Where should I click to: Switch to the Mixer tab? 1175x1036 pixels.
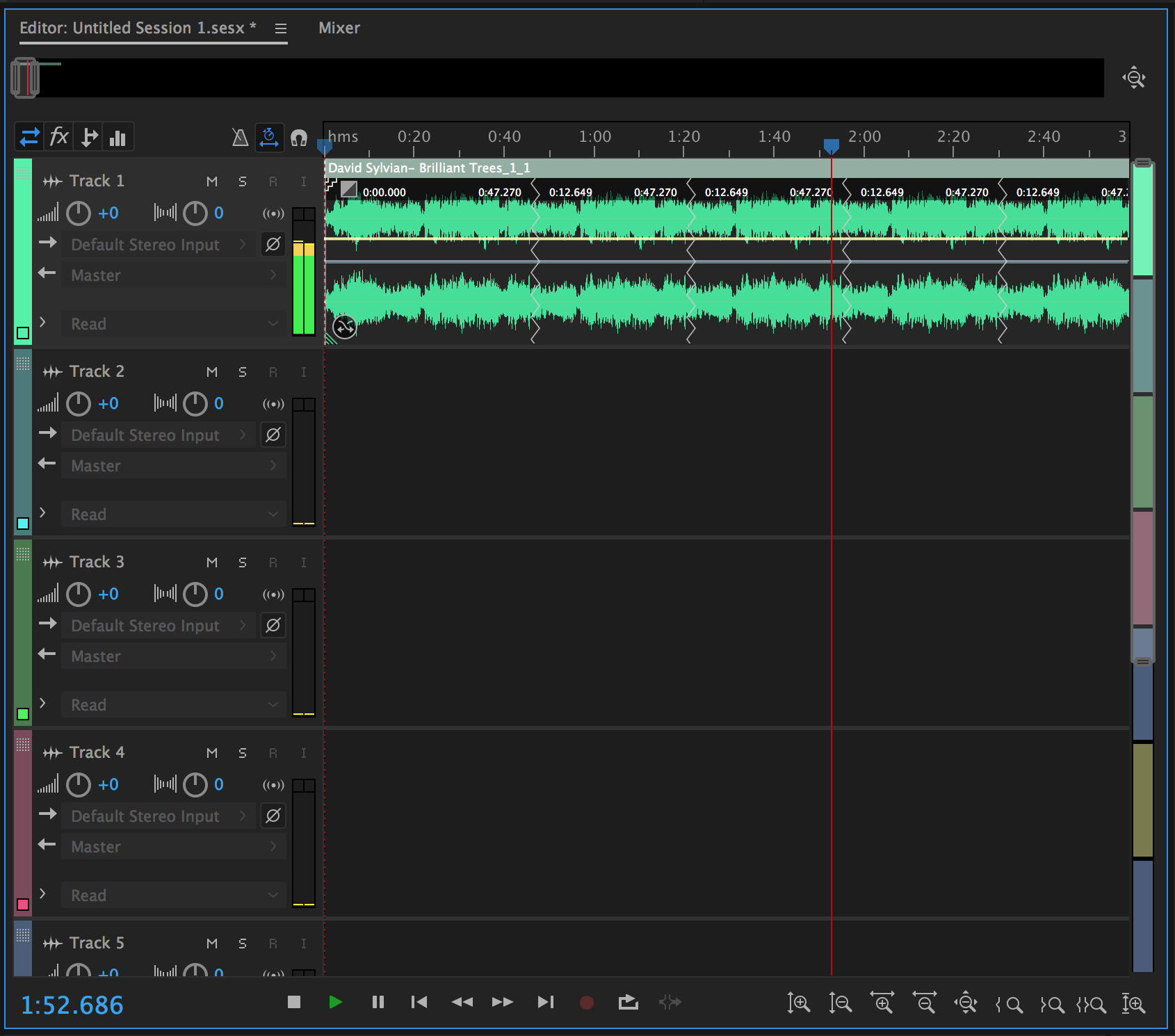pyautogui.click(x=339, y=28)
